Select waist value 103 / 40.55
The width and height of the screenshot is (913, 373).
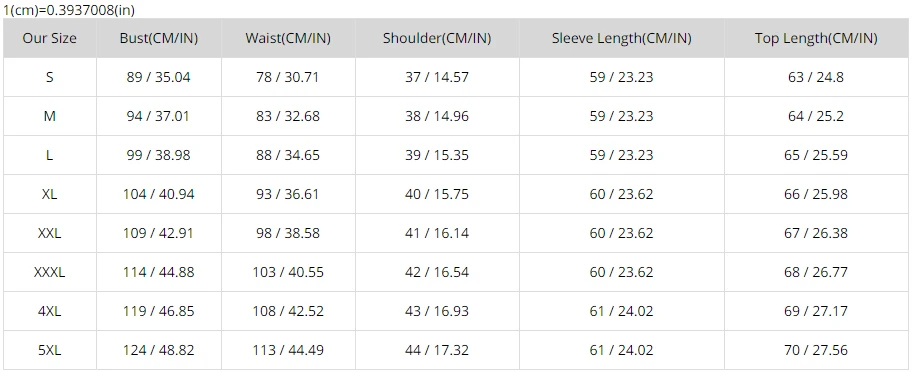288,272
